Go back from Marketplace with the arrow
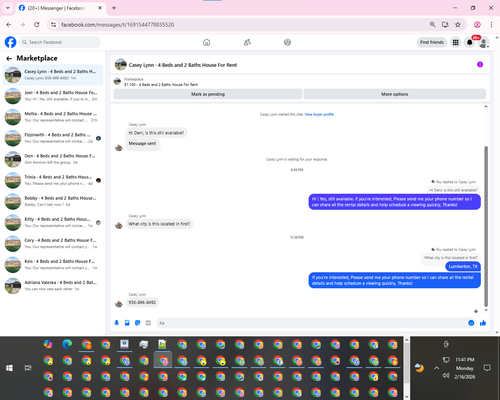Image resolution: width=500 pixels, height=400 pixels. (9, 58)
